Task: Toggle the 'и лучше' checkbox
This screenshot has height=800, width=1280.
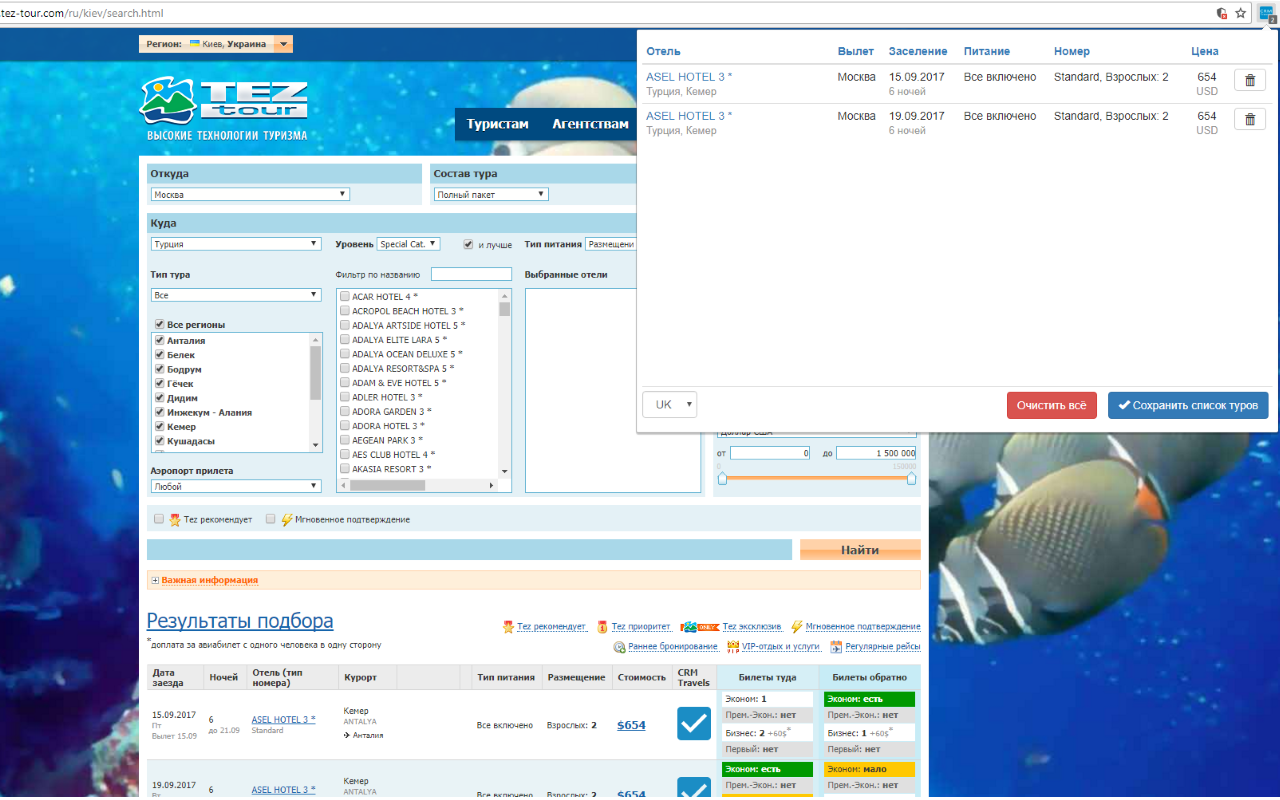Action: (468, 244)
